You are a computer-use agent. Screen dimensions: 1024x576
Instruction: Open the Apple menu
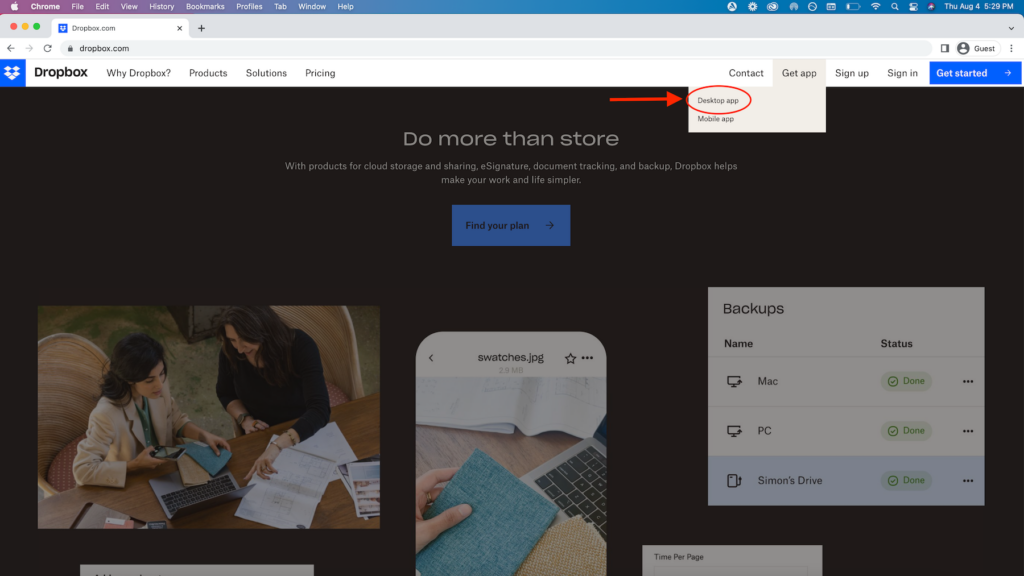point(14,7)
